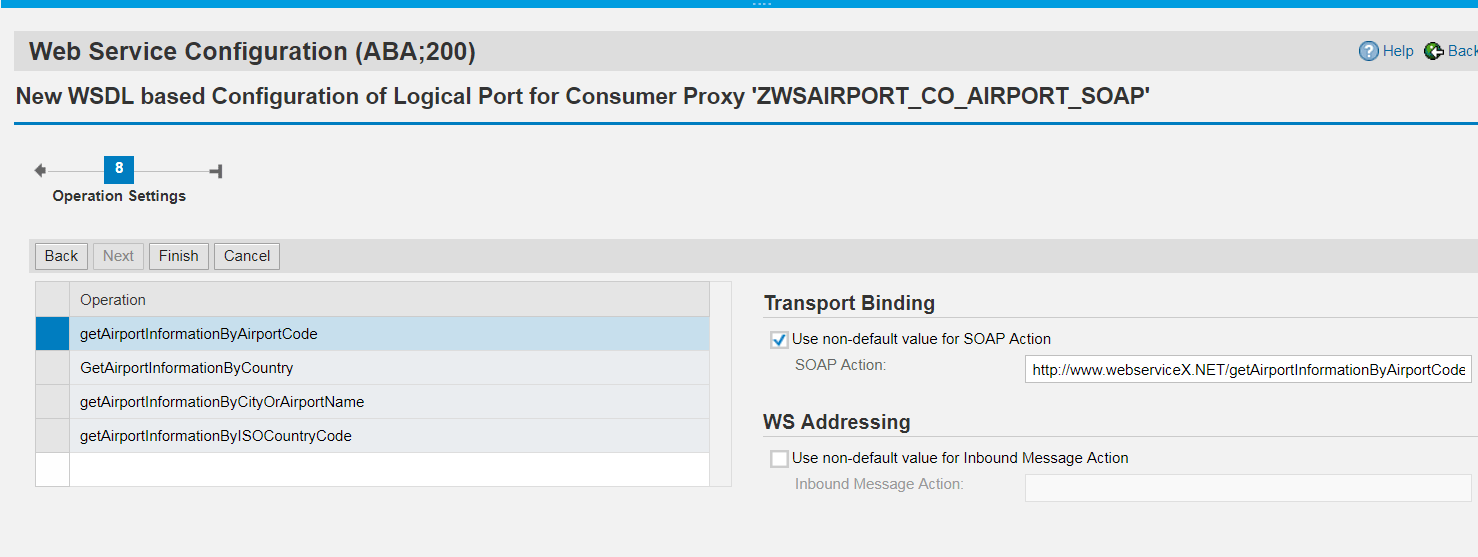Click the green Back arrow icon in header
Viewport: 1478px width, 557px height.
(x=1434, y=51)
